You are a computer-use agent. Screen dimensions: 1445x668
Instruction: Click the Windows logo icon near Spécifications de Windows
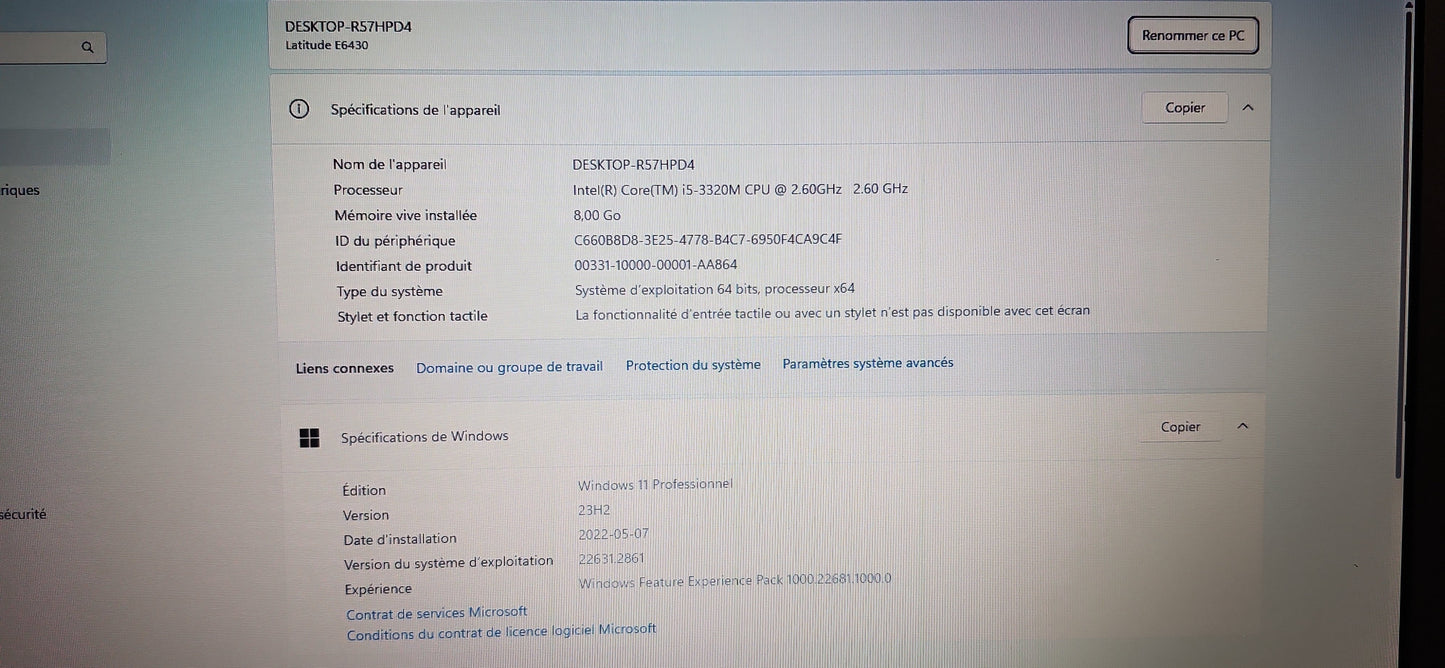pyautogui.click(x=309, y=437)
